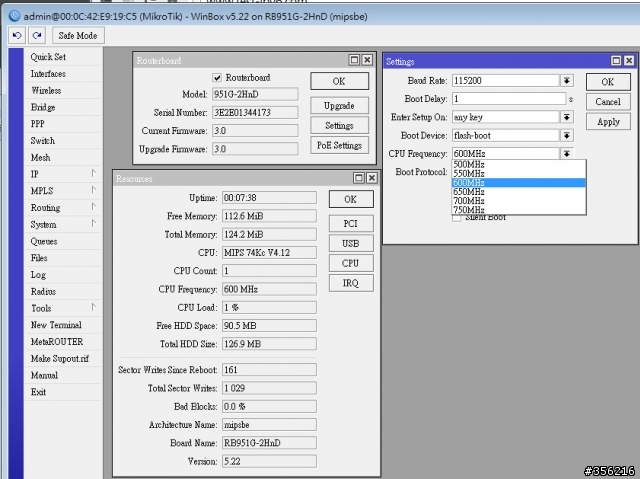This screenshot has height=479, width=640.
Task: Click Upgrade firmware button
Action: tap(339, 106)
